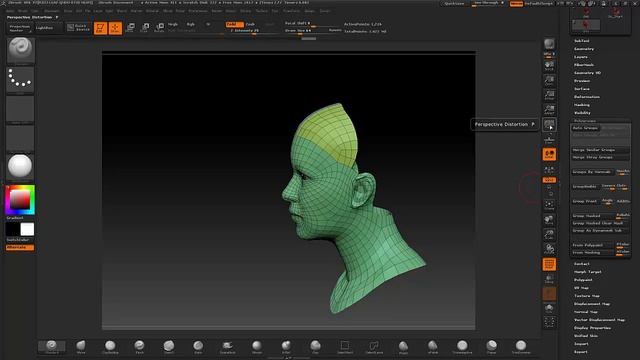Click the Auto Groups button
Image resolution: width=640 pixels, height=360 pixels.
click(x=585, y=128)
